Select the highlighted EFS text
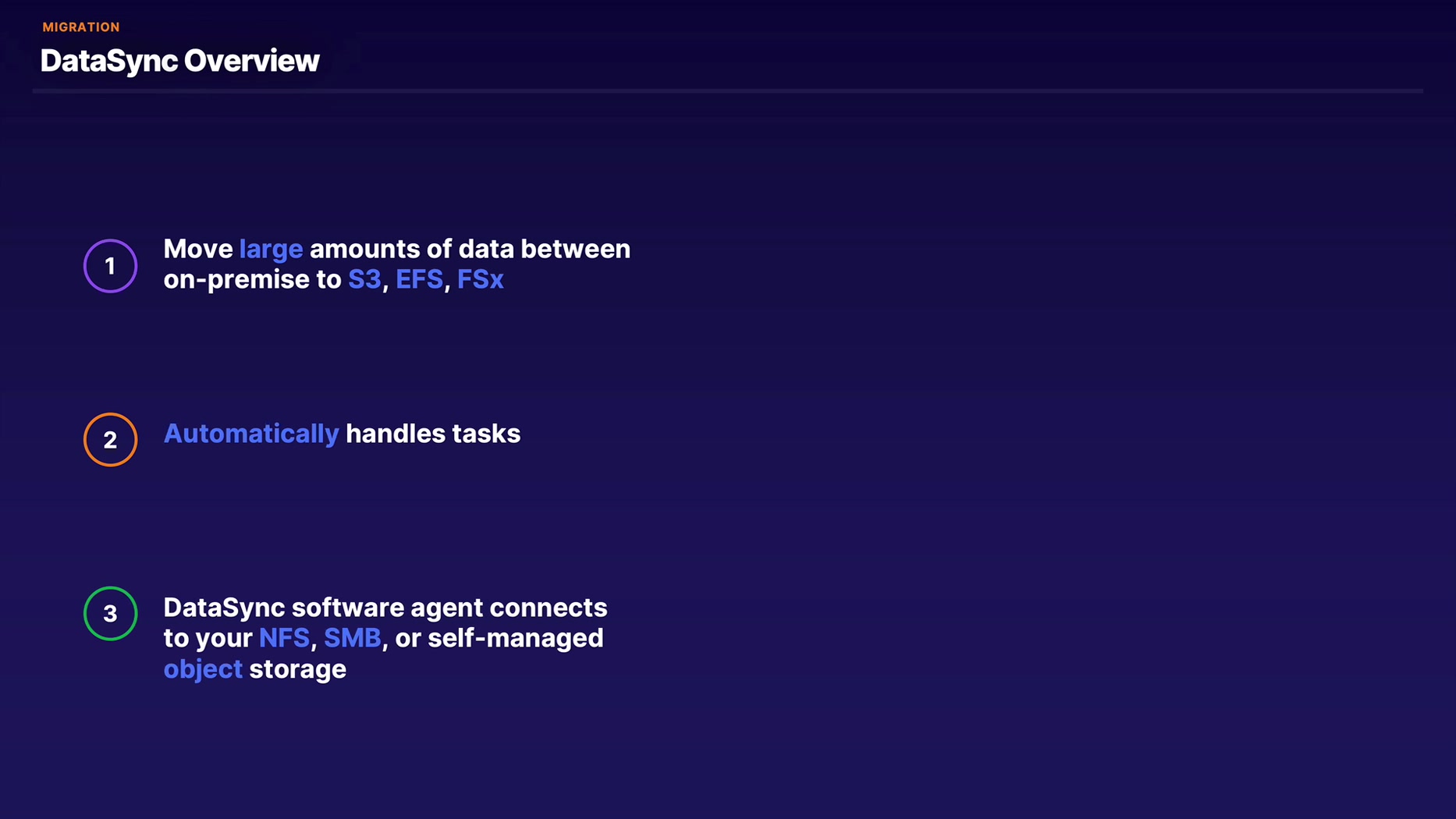Screen dimensions: 1456x819 [x=419, y=279]
